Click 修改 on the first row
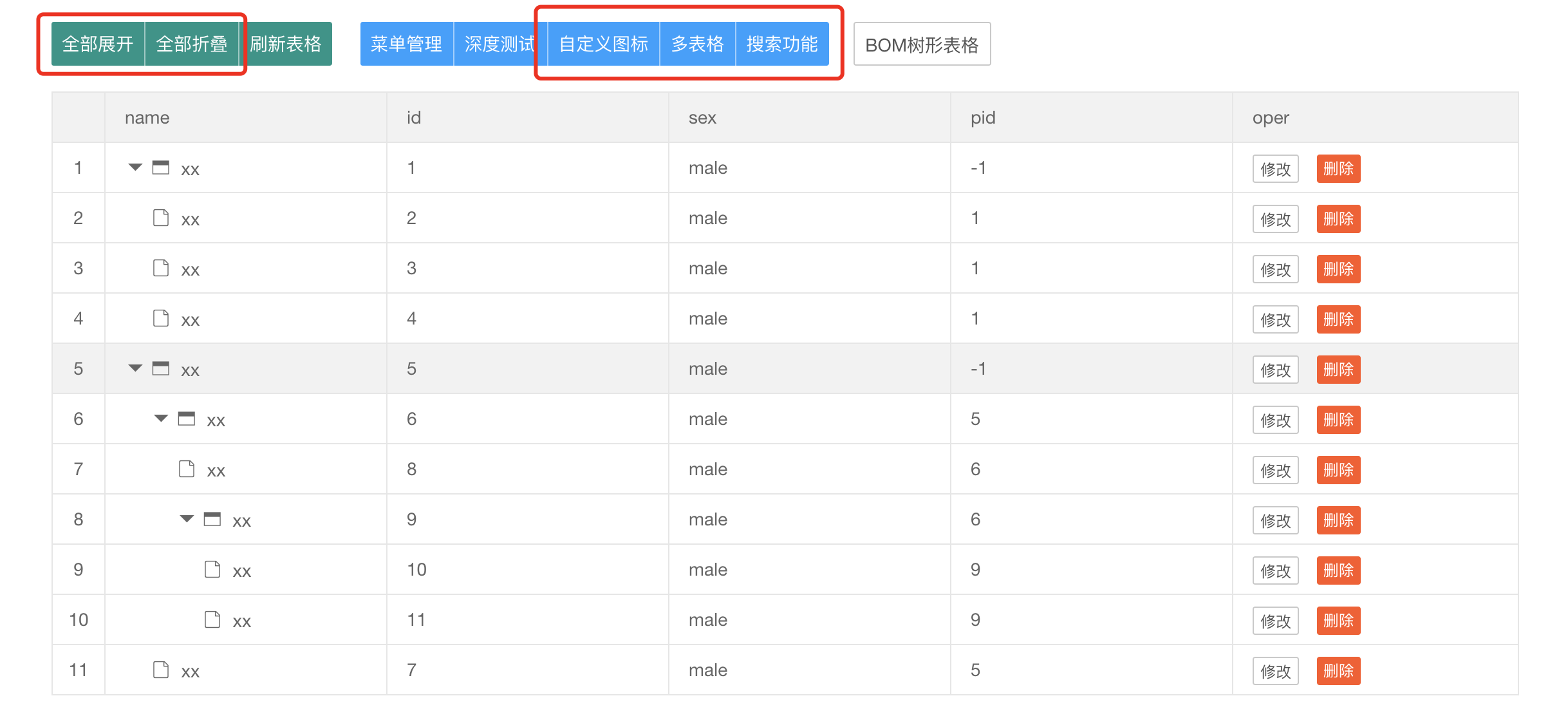This screenshot has width=1568, height=707. pos(1275,168)
